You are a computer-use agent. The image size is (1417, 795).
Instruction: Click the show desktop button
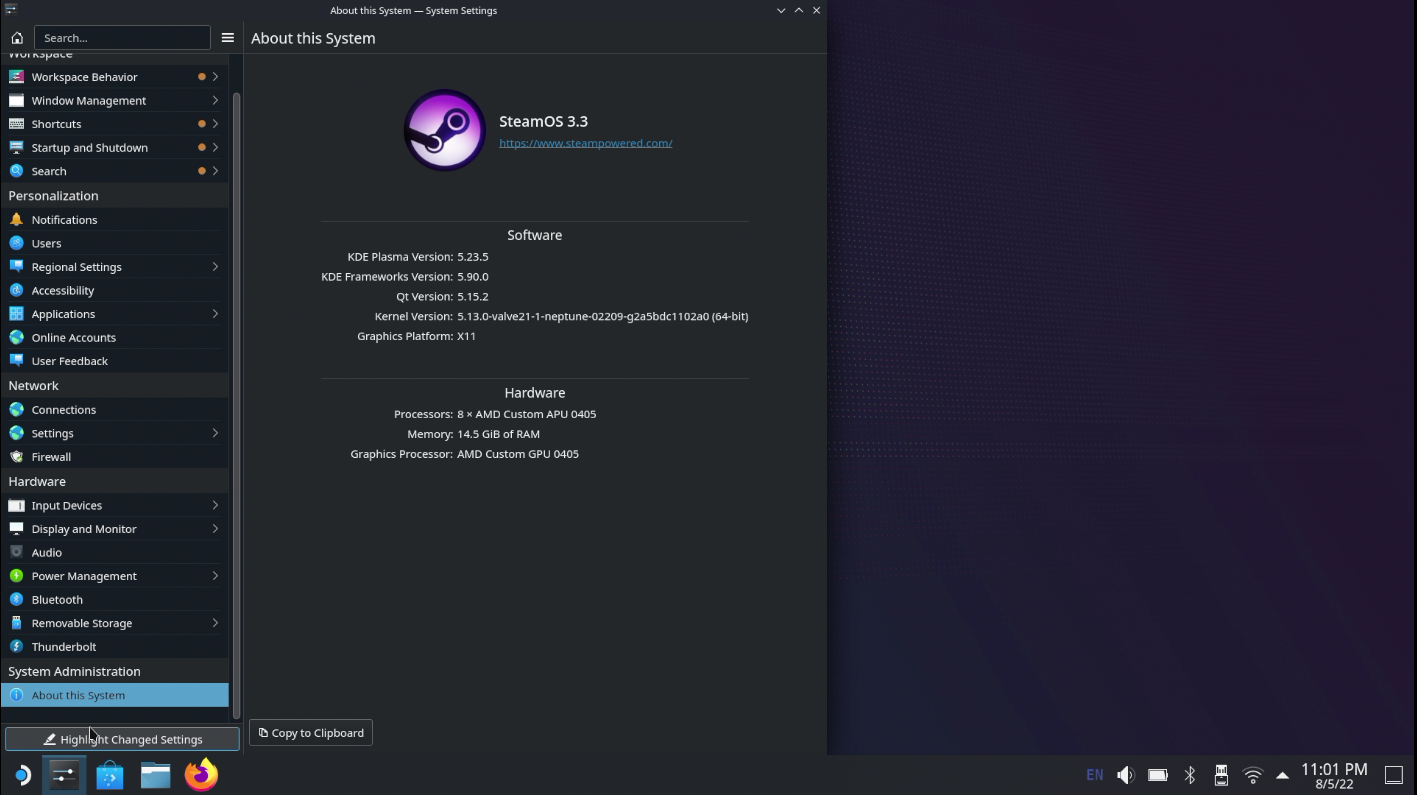pyautogui.click(x=1394, y=775)
